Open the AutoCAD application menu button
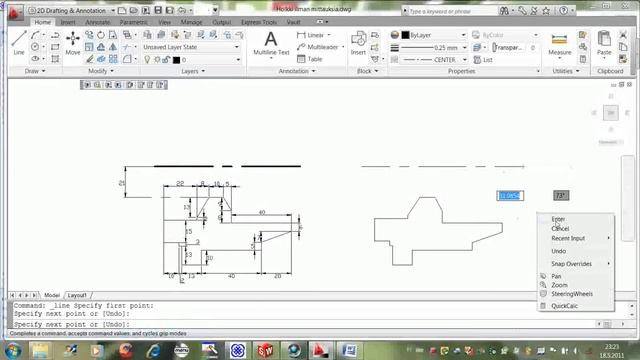 pos(16,12)
